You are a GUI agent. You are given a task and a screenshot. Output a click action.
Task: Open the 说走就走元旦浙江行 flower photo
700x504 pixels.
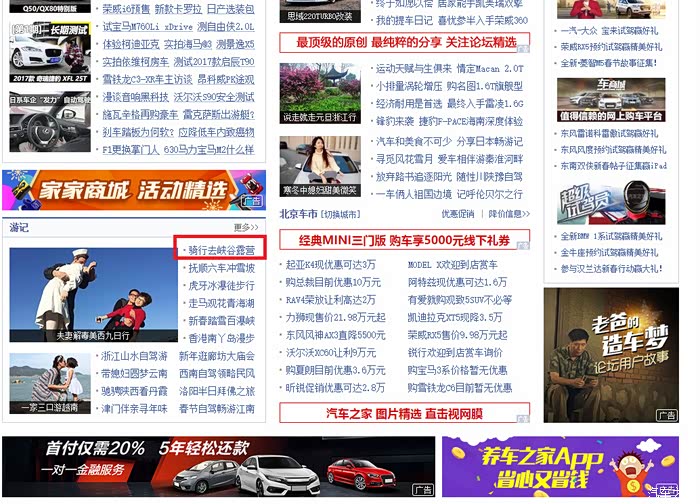coord(319,93)
